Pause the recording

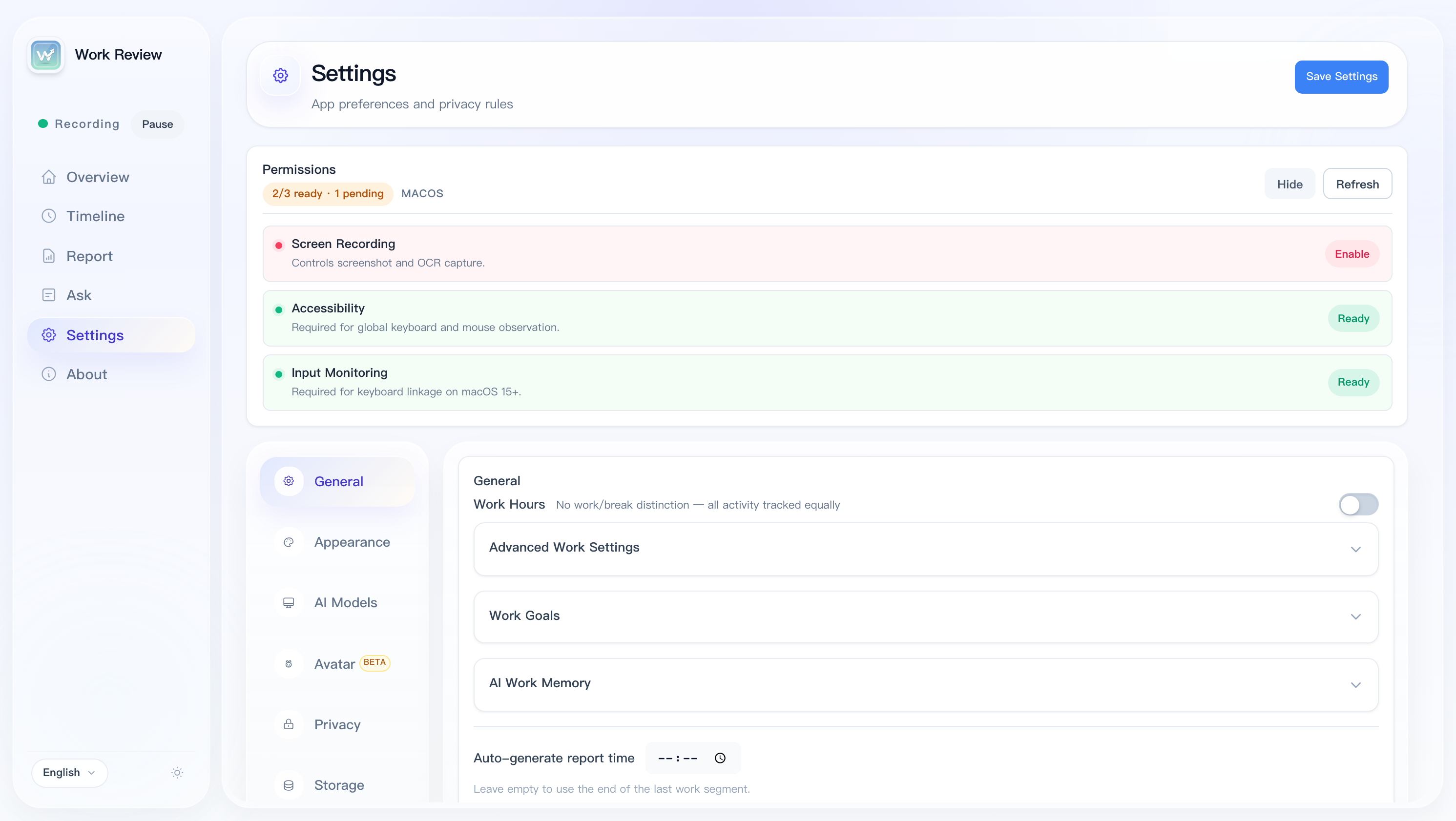(x=158, y=124)
